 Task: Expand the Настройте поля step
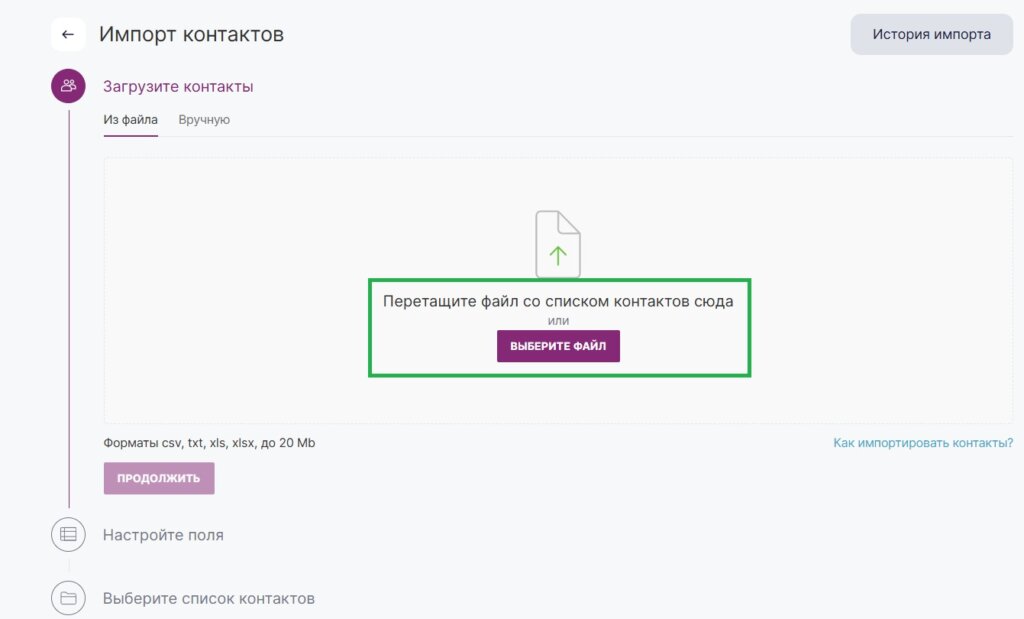pyautogui.click(x=163, y=535)
